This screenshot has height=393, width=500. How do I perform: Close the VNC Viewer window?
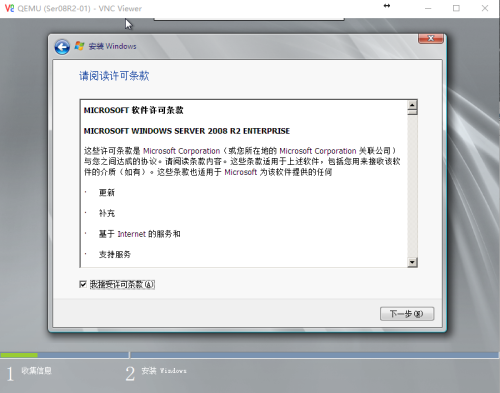click(485, 8)
